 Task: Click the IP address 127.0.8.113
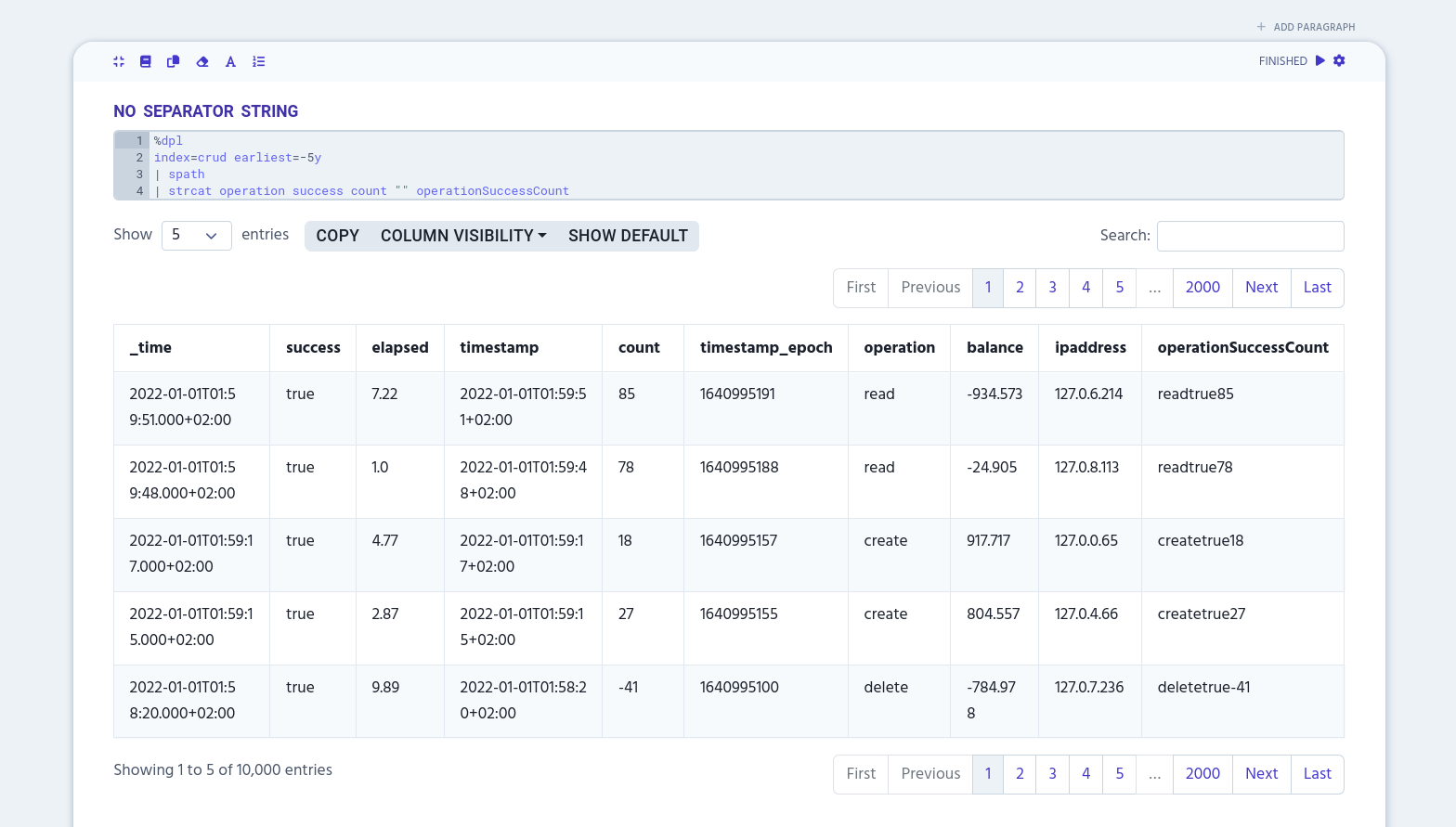point(1087,468)
